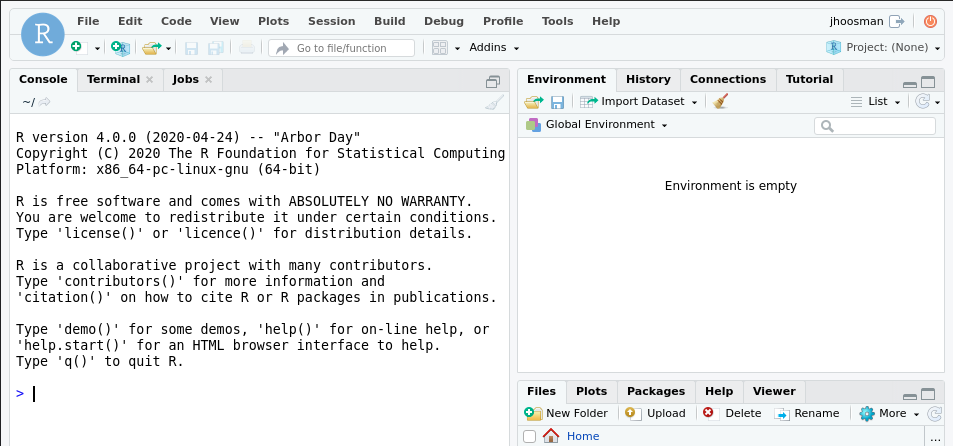
Task: Open the Tools menu
Action: coord(557,21)
